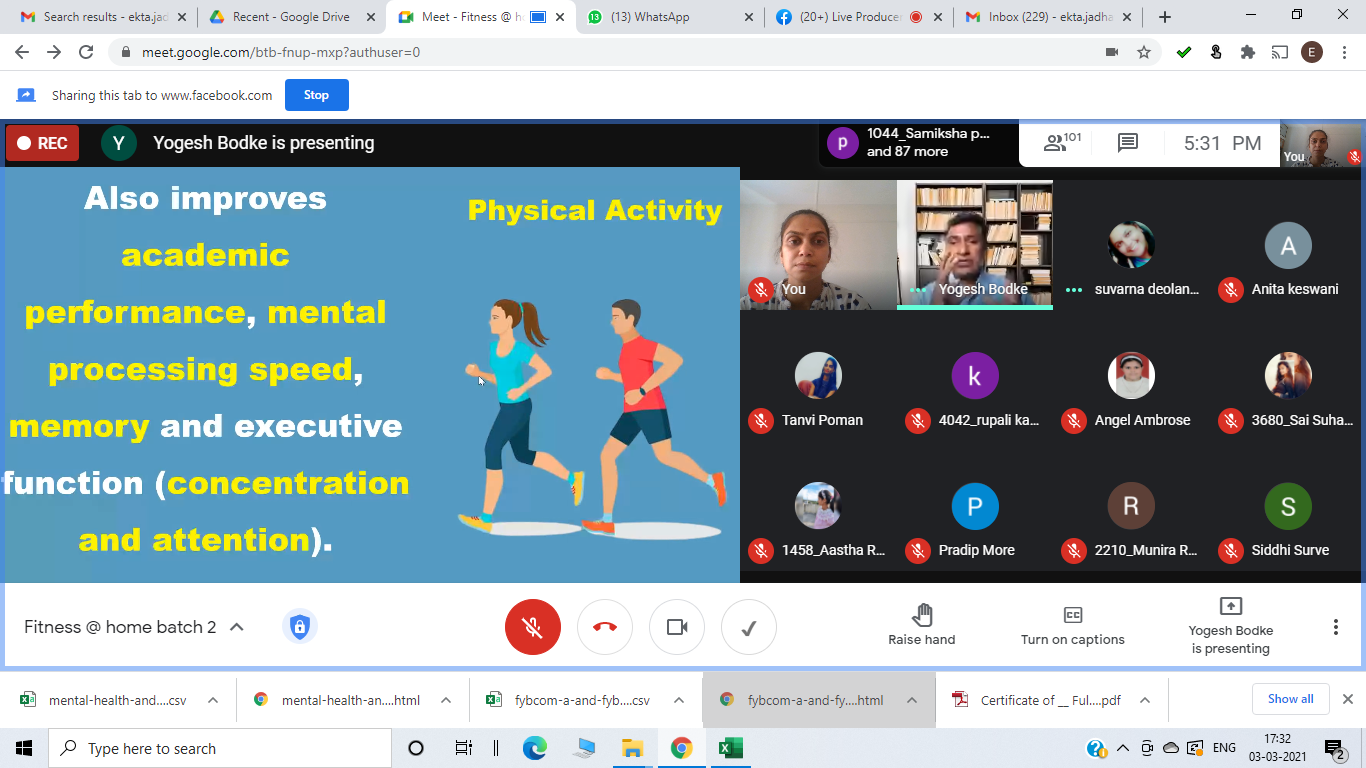Open the checkmark activities icon
Image resolution: width=1366 pixels, height=768 pixels.
[748, 627]
